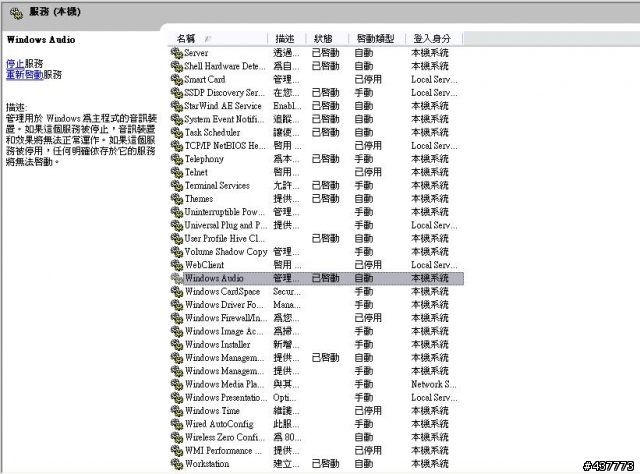640x474 pixels.
Task: Click 已啟動 status in Themes row
Action: point(325,198)
